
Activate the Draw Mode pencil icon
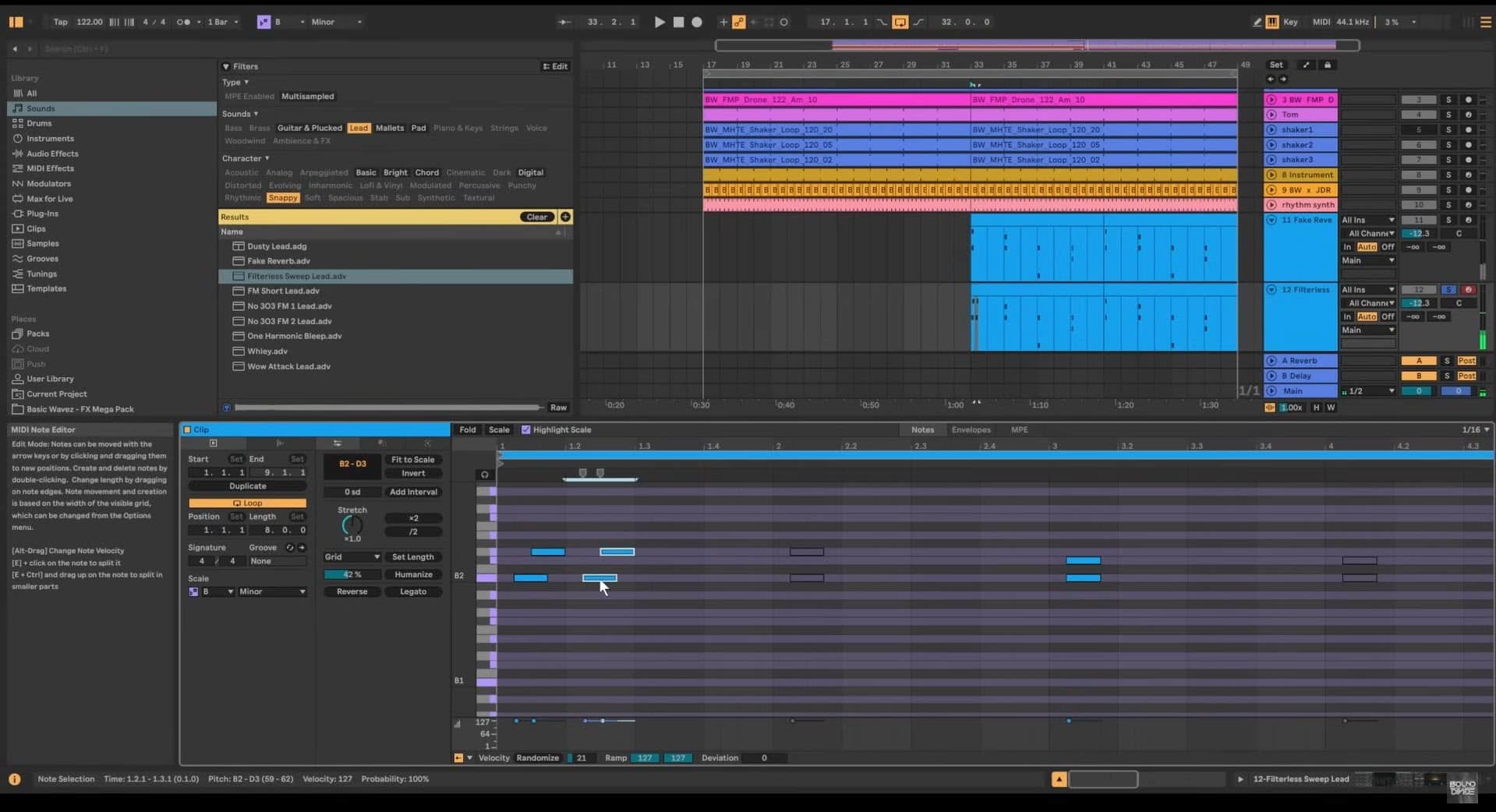(1256, 22)
